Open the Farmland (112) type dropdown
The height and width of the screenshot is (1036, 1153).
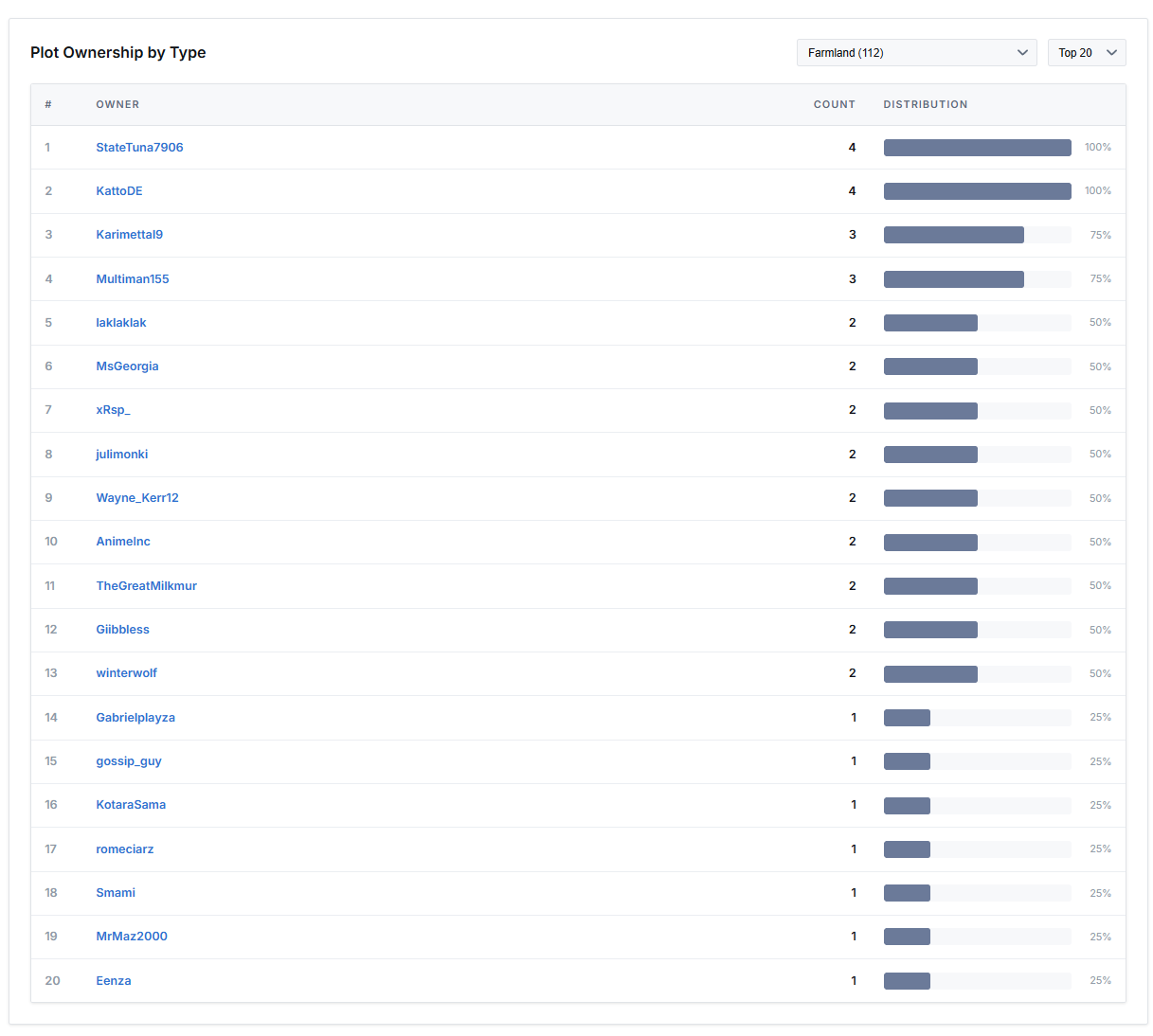pyautogui.click(x=916, y=53)
